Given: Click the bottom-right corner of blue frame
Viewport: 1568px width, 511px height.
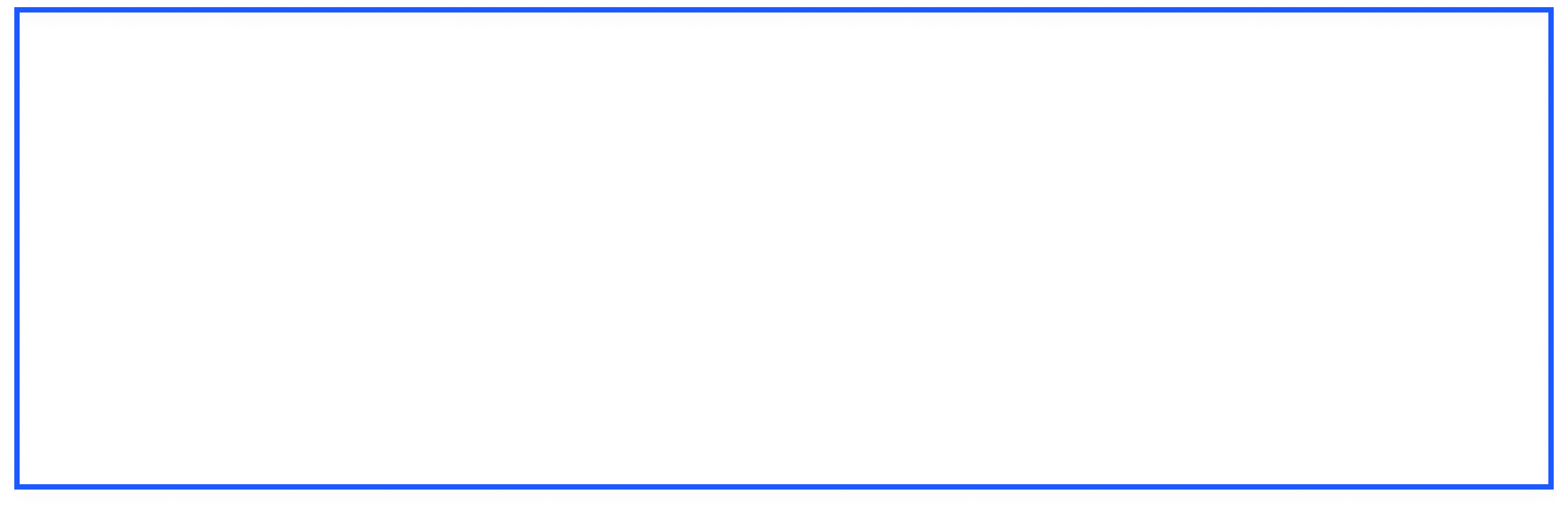Looking at the screenshot, I should (x=1551, y=486).
